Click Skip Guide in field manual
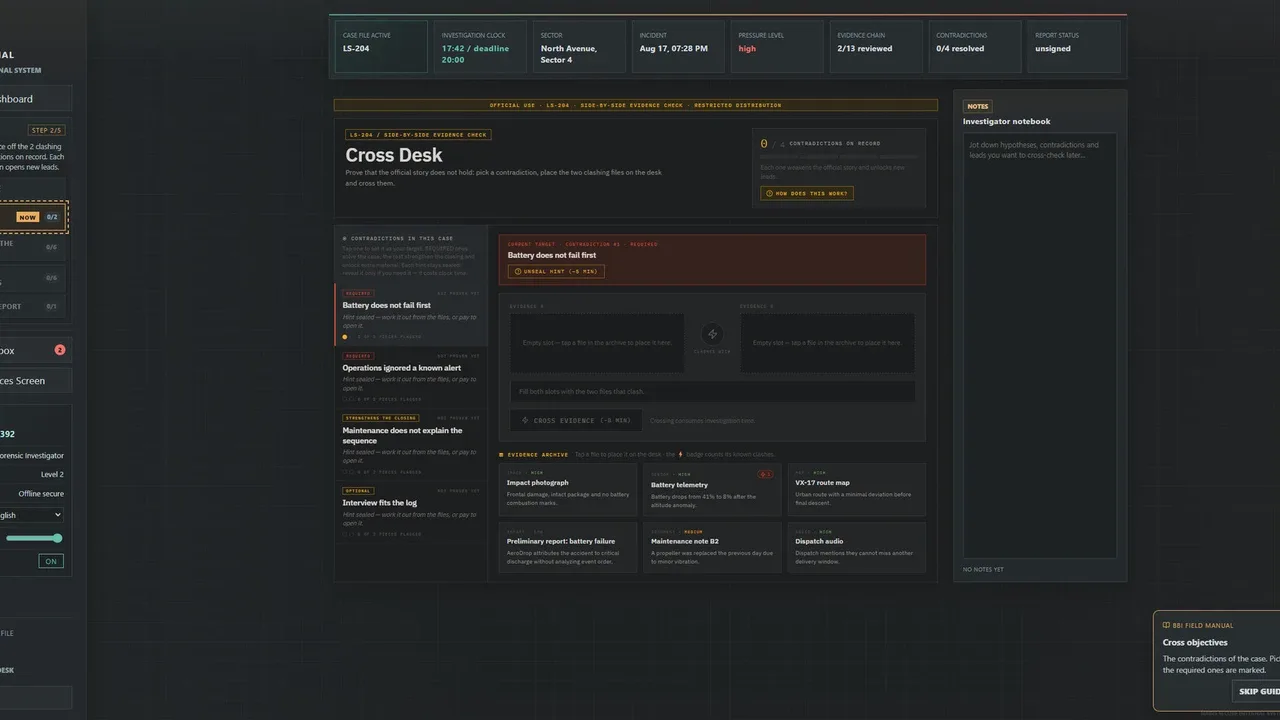Image resolution: width=1280 pixels, height=720 pixels. click(1258, 691)
